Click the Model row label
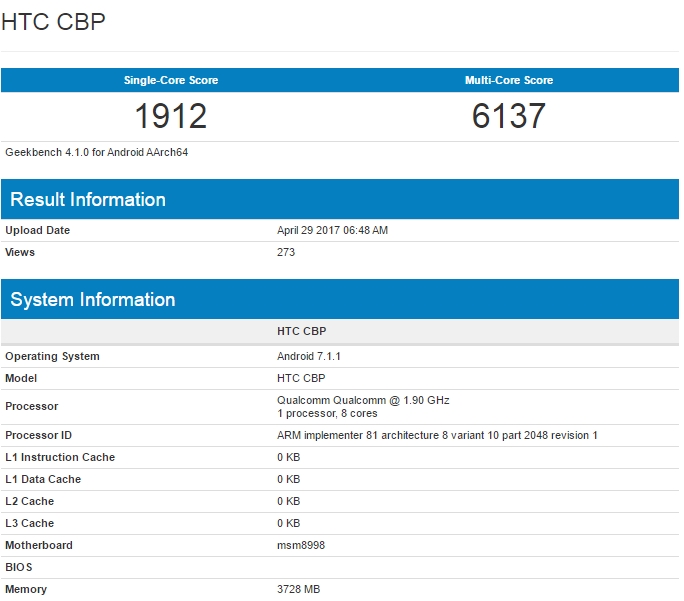Image resolution: width=684 pixels, height=601 pixels. coord(21,378)
